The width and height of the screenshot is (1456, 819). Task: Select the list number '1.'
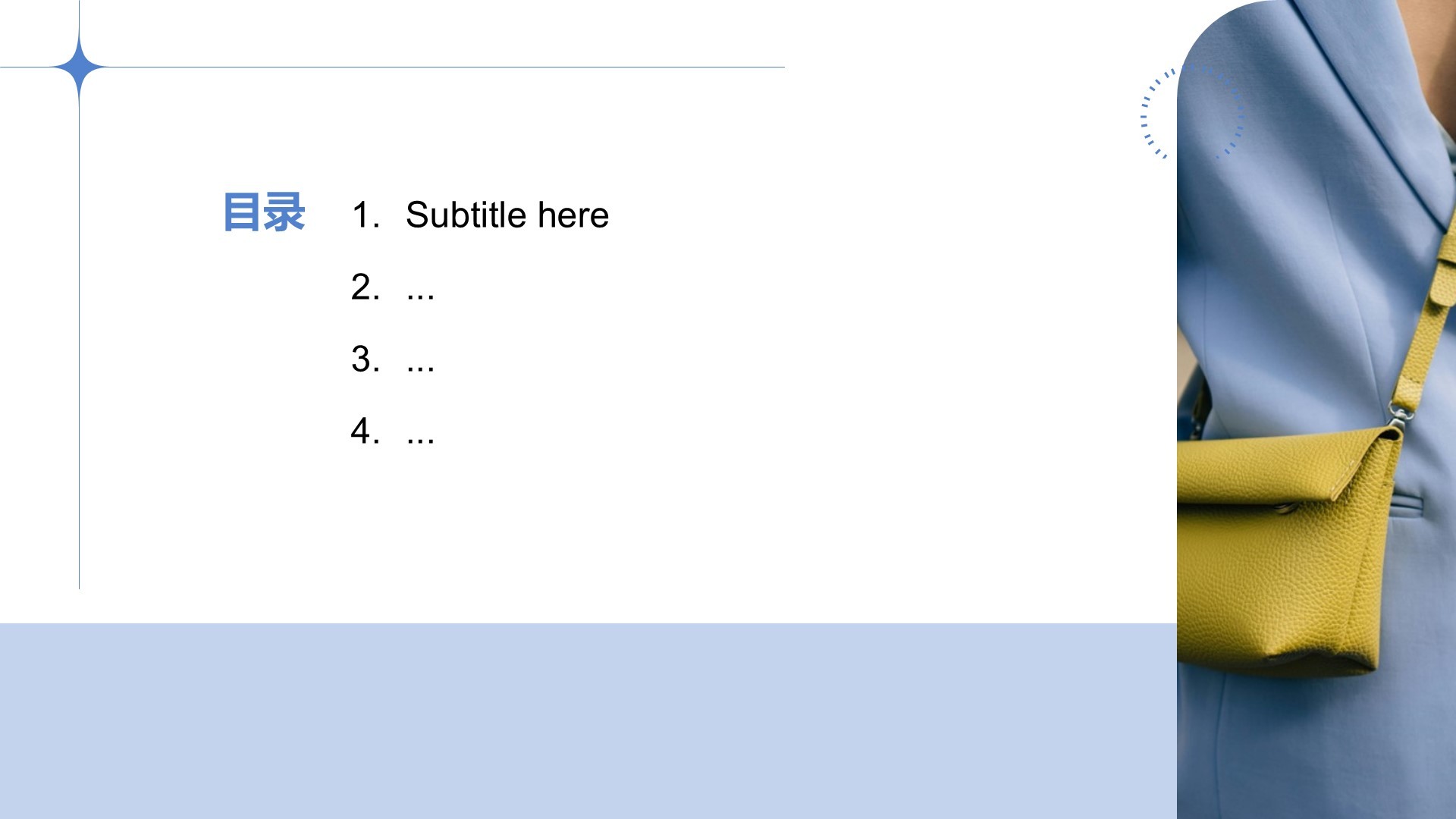click(366, 215)
